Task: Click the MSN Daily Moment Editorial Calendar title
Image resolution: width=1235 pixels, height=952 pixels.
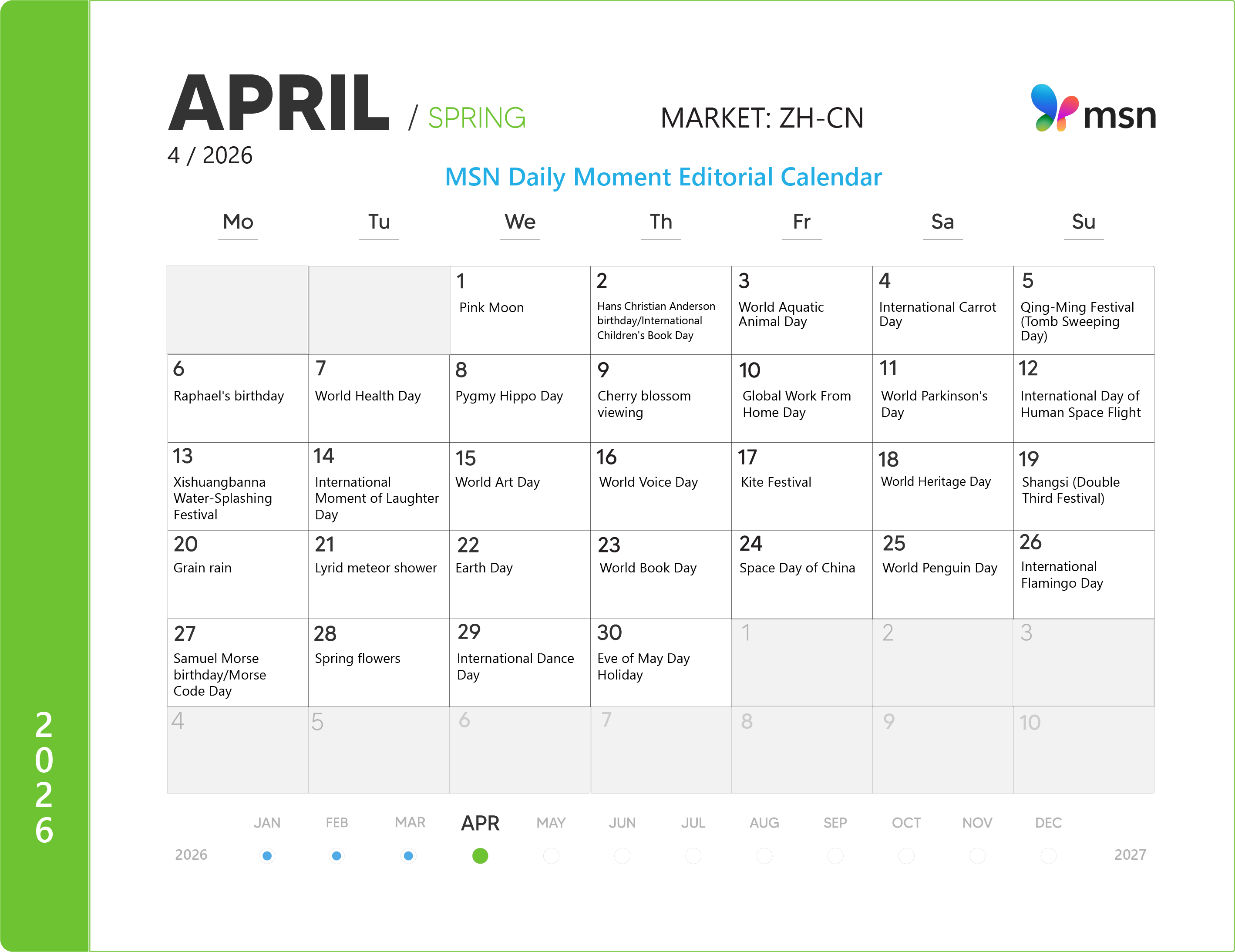Action: pyautogui.click(x=663, y=177)
